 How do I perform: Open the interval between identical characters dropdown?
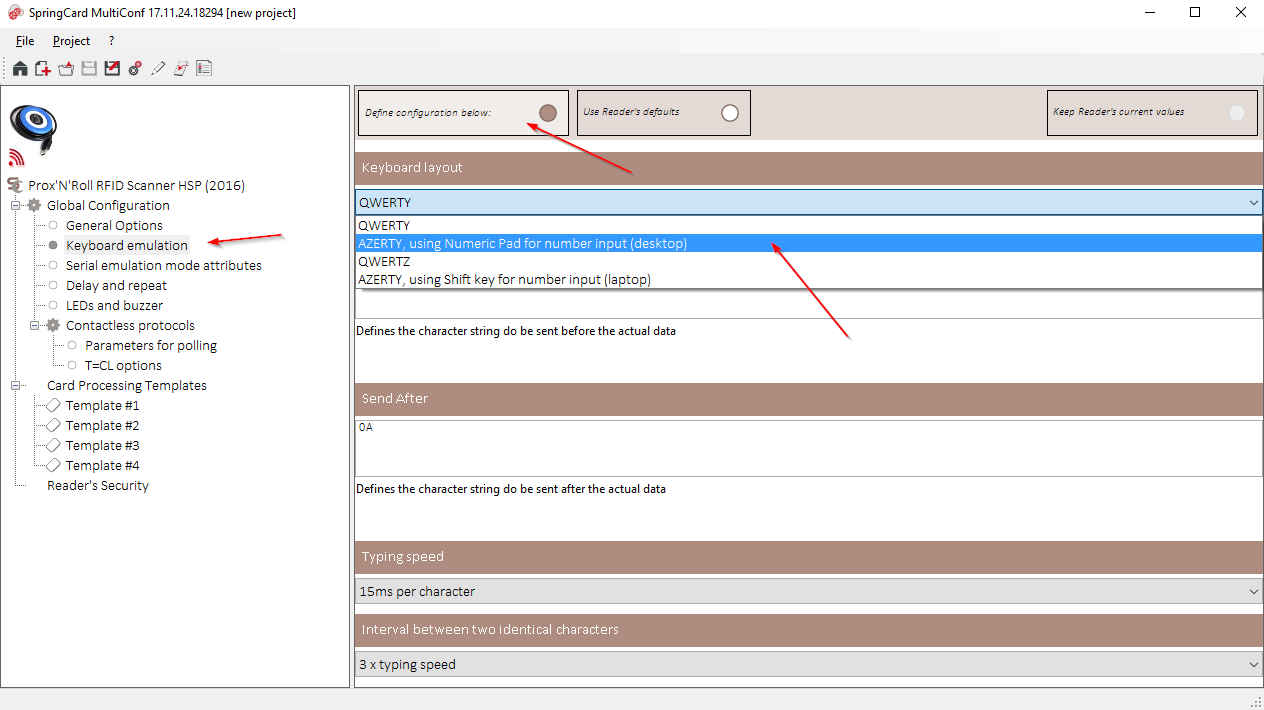coord(1253,665)
